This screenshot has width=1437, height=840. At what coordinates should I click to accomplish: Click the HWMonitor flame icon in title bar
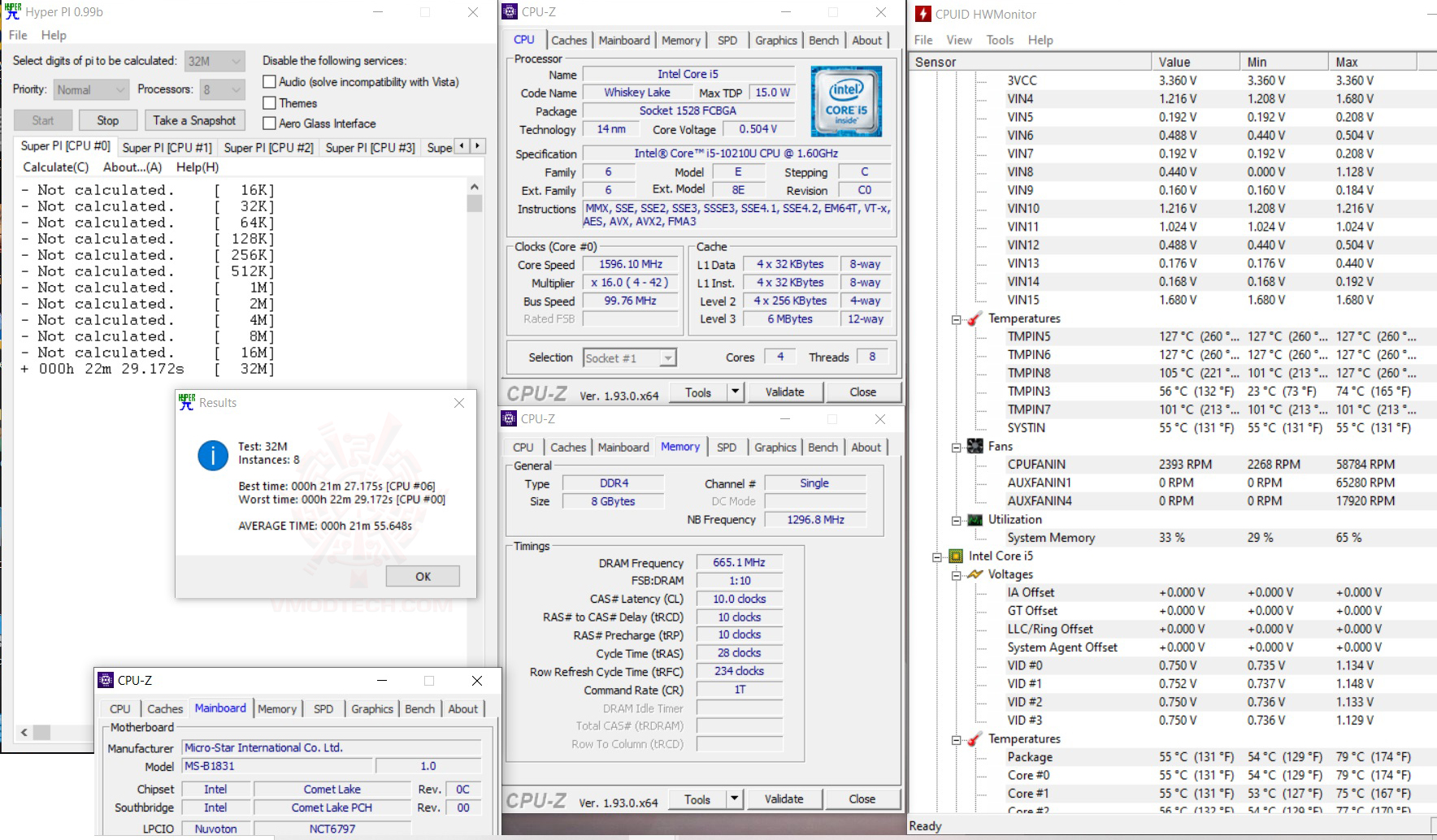[x=924, y=13]
